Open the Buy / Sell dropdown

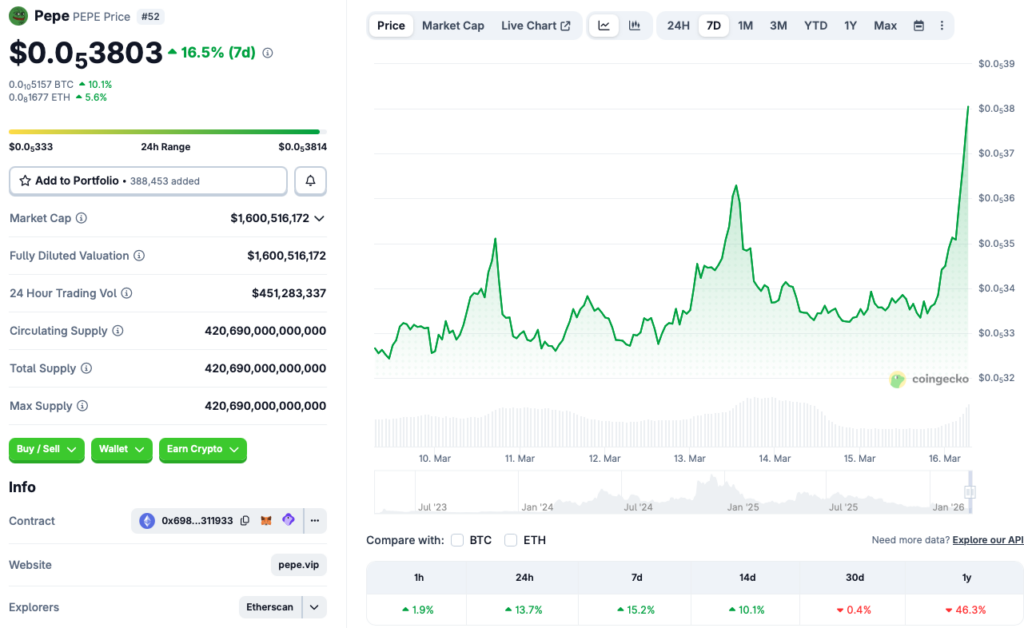(x=47, y=450)
